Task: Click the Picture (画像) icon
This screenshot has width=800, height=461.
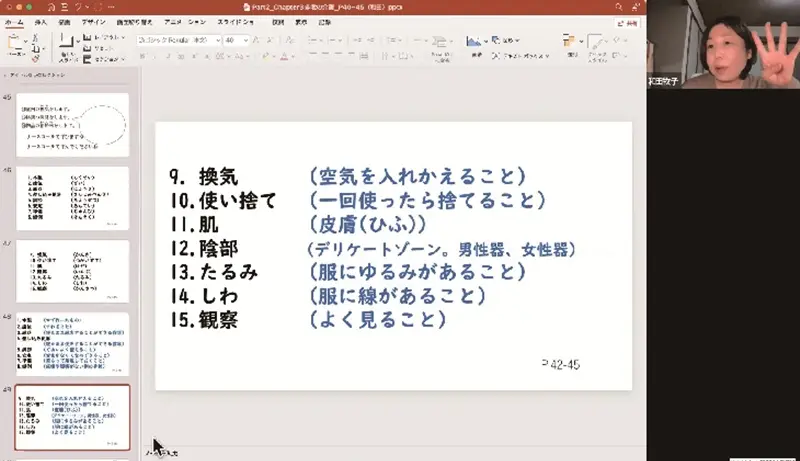Action: pos(474,42)
